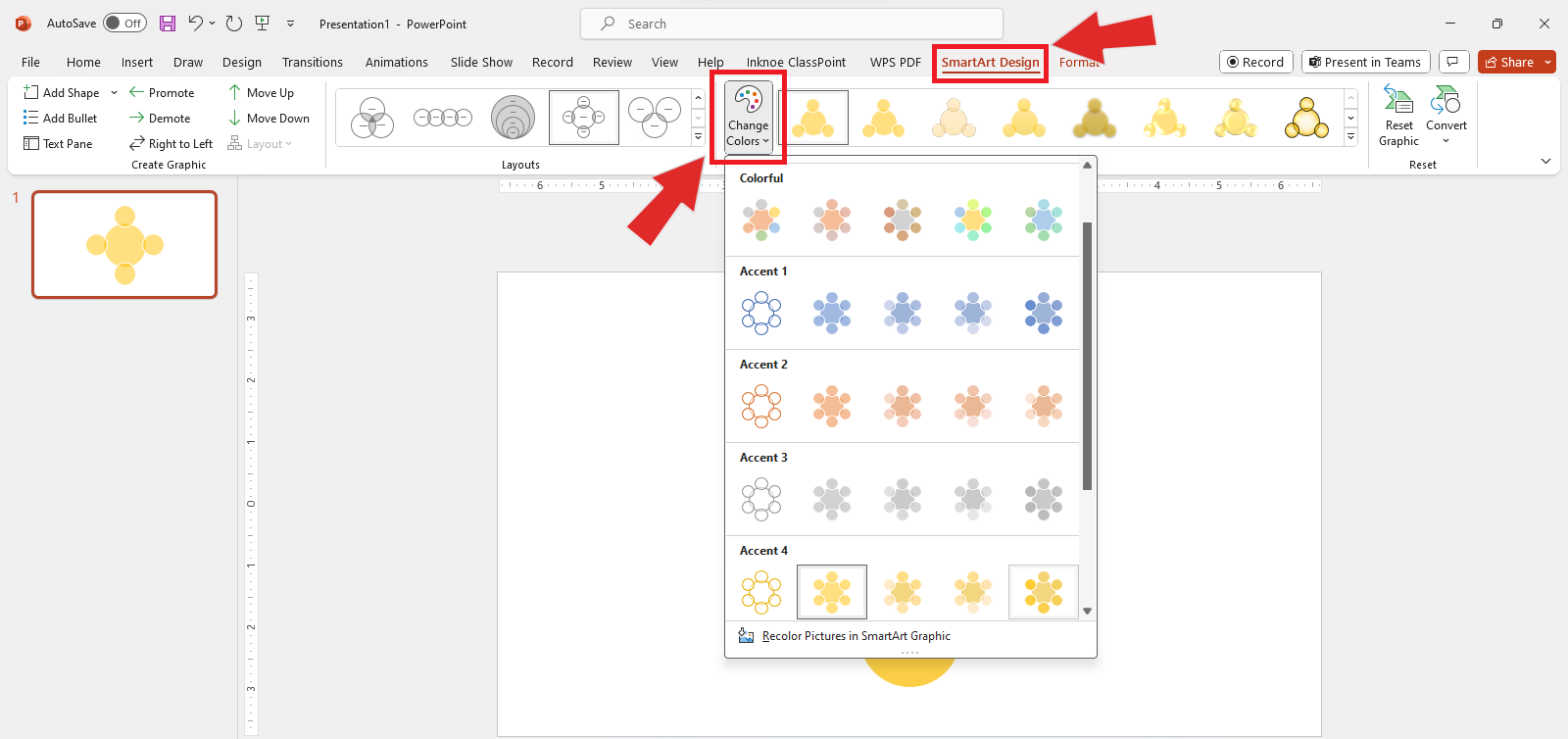Open the Design tab

(242, 62)
